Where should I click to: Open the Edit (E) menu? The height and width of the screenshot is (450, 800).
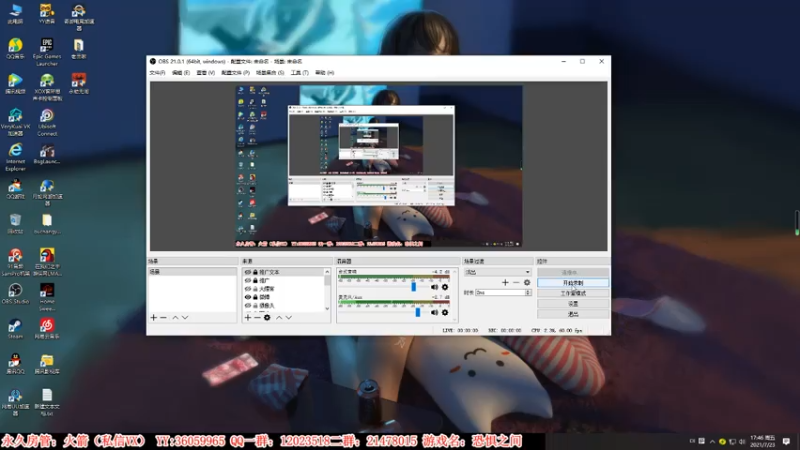[181, 73]
